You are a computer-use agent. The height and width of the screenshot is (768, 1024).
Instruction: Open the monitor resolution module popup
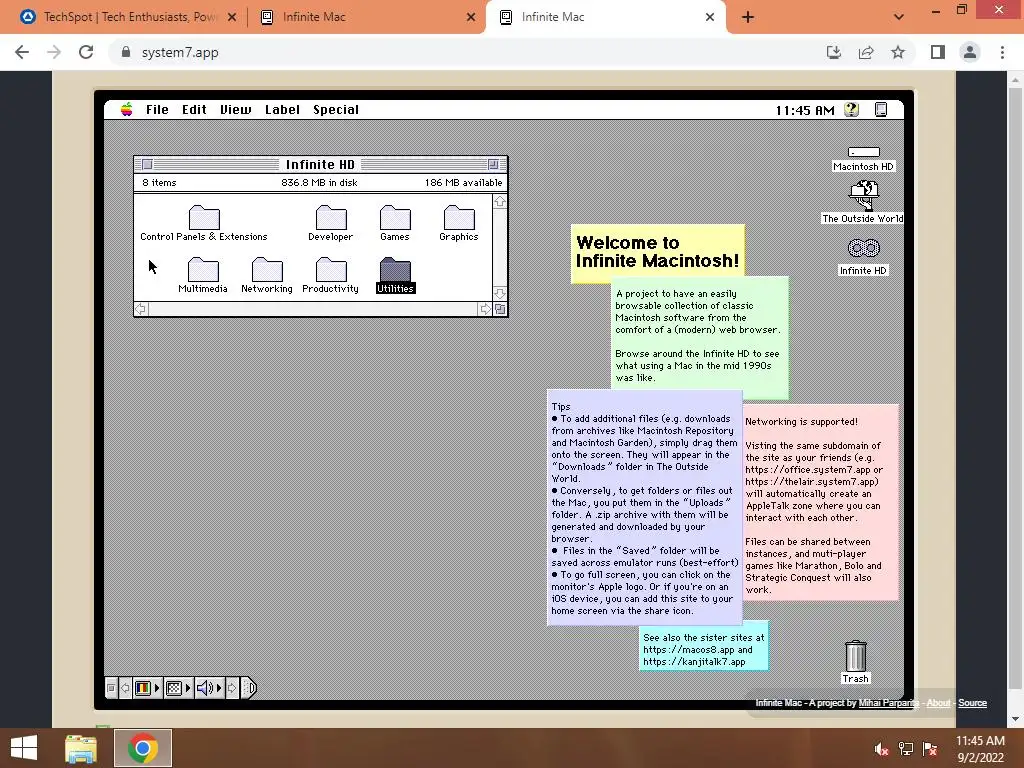pos(178,688)
